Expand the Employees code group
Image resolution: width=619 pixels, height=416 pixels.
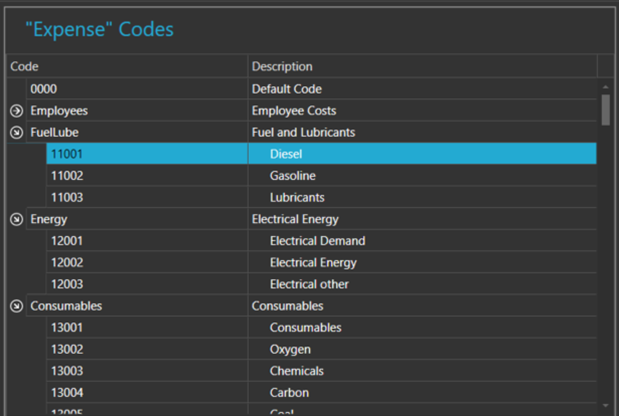coord(16,110)
